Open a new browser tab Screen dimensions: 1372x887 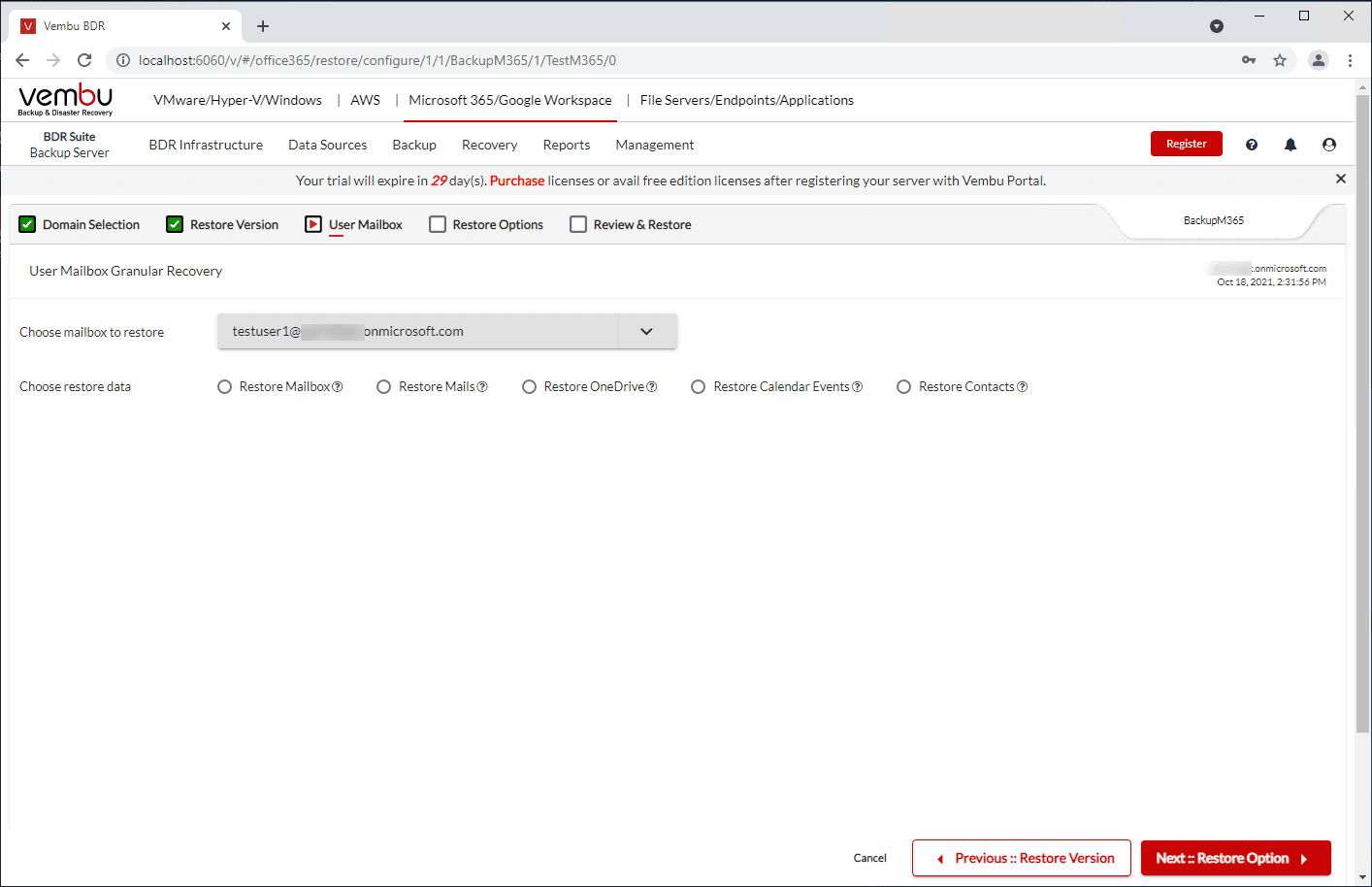263,26
